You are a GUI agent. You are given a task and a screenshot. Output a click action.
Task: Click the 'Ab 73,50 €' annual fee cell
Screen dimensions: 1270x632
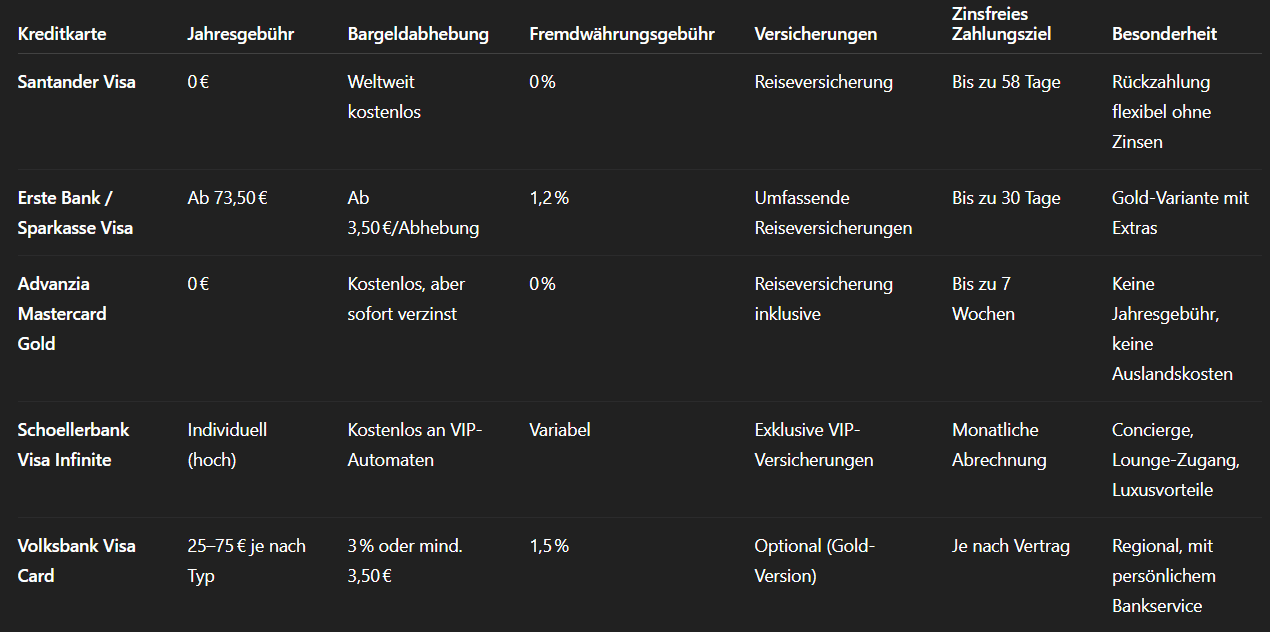click(228, 198)
